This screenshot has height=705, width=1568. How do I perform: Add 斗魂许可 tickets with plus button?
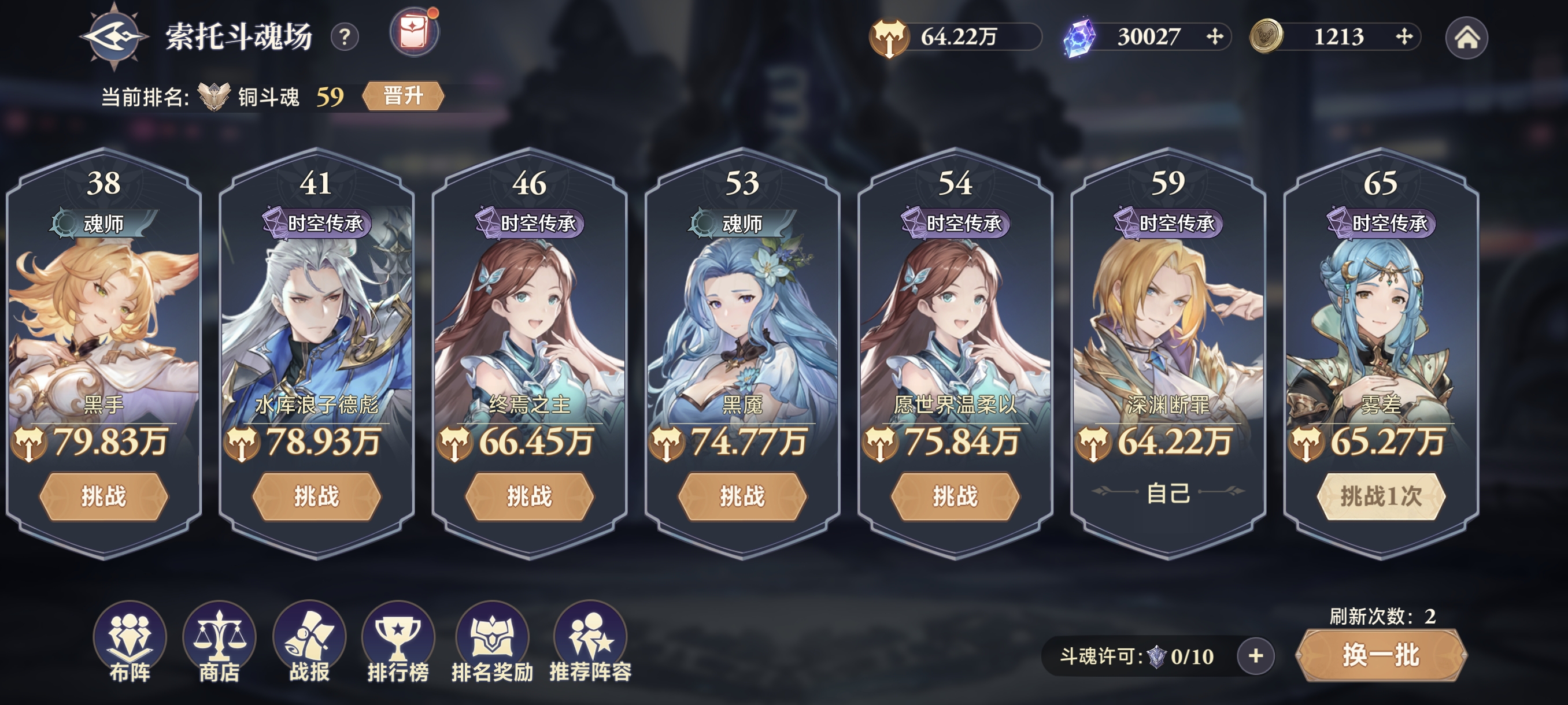[x=1256, y=656]
